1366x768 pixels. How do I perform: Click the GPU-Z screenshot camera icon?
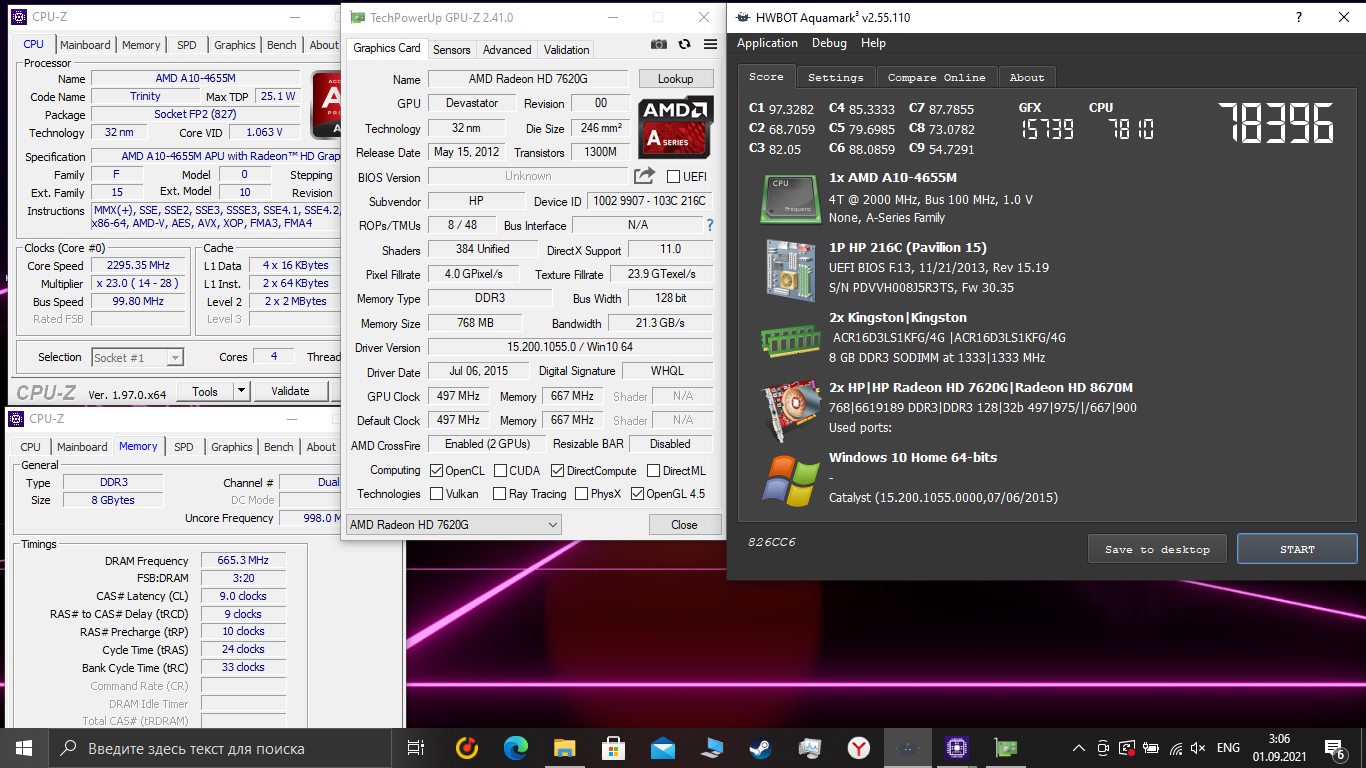658,44
